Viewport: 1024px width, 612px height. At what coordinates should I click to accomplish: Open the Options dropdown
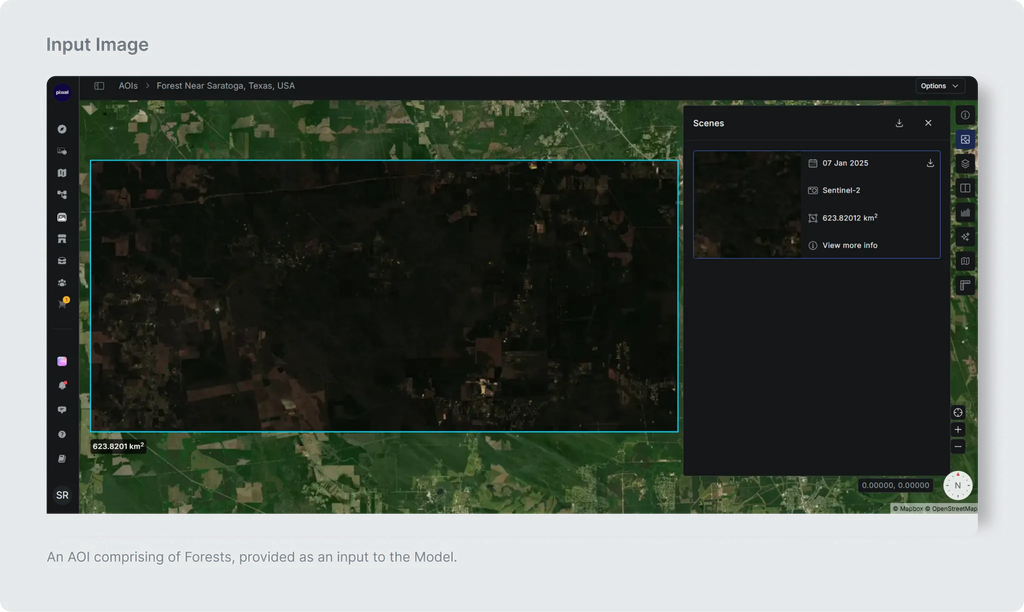(x=939, y=86)
